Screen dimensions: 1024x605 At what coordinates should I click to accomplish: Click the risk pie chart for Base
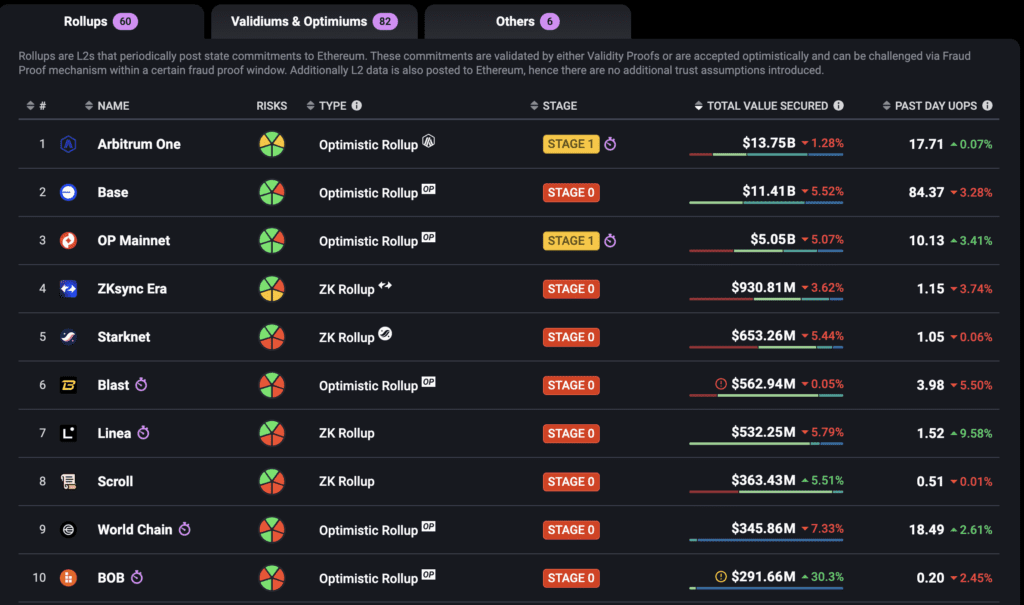tap(271, 192)
